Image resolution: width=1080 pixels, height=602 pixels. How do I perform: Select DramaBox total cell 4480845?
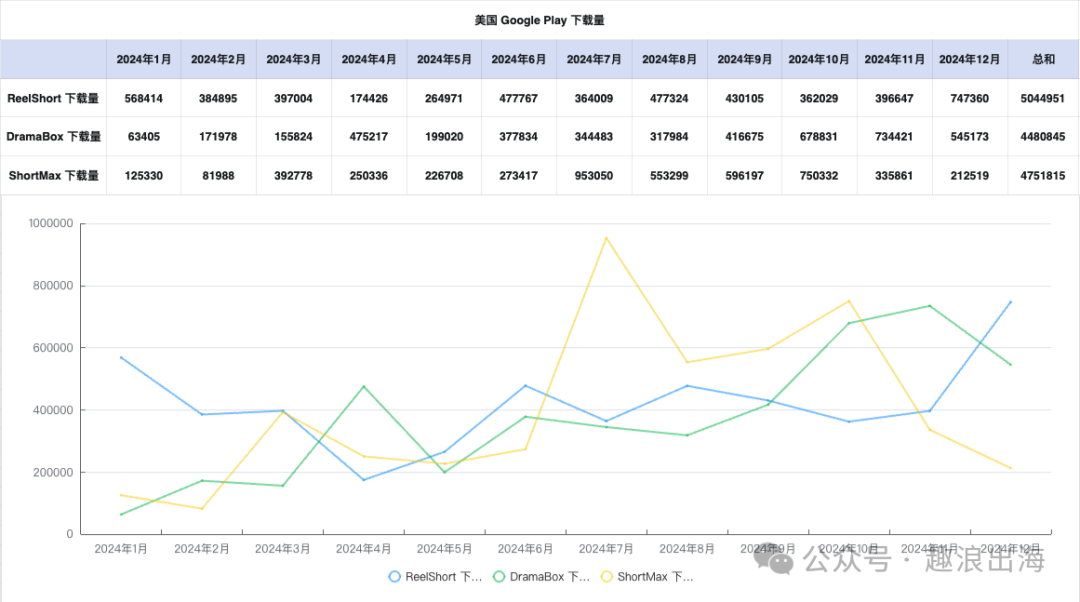tap(1043, 136)
